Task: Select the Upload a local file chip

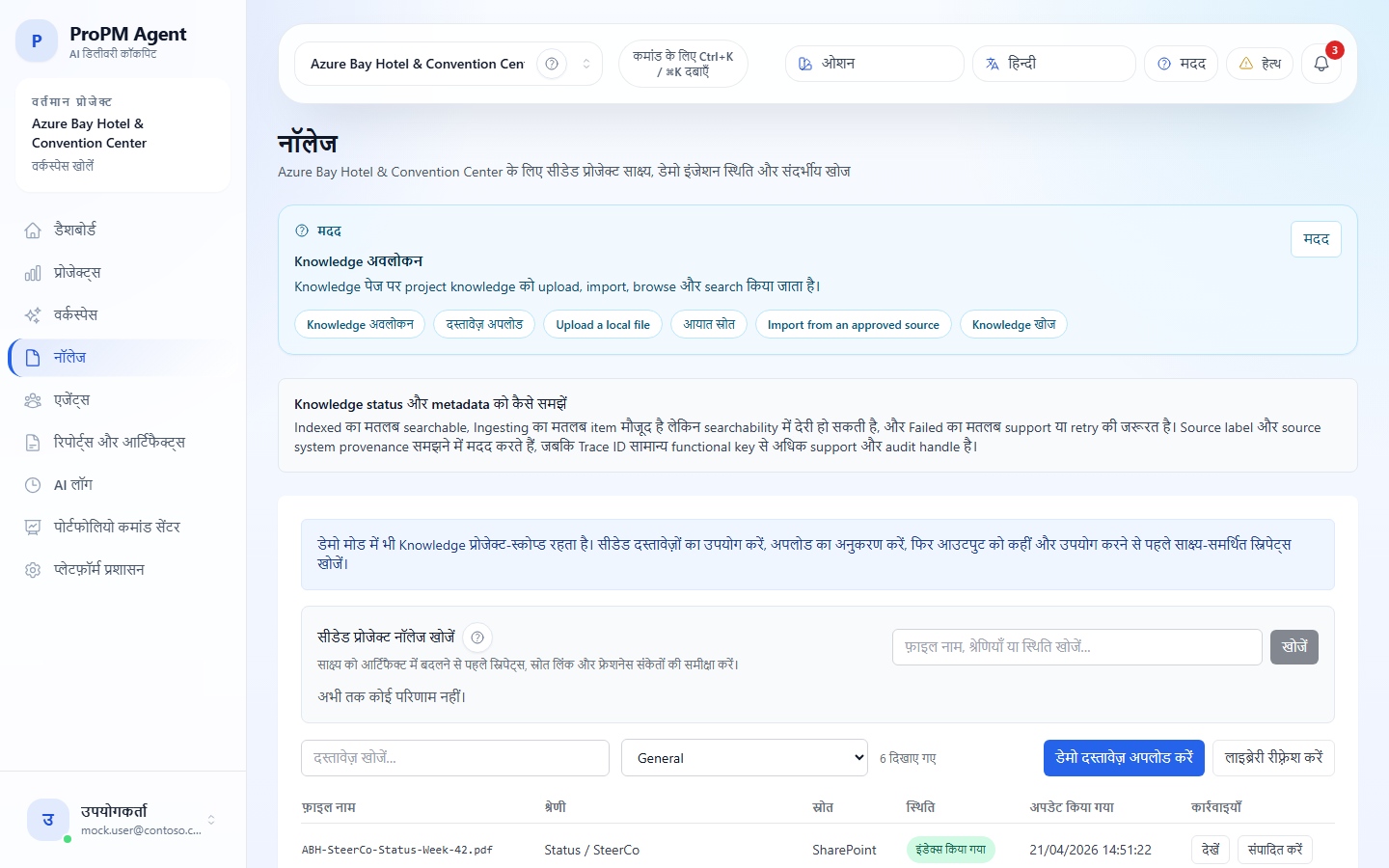Action: click(x=603, y=325)
